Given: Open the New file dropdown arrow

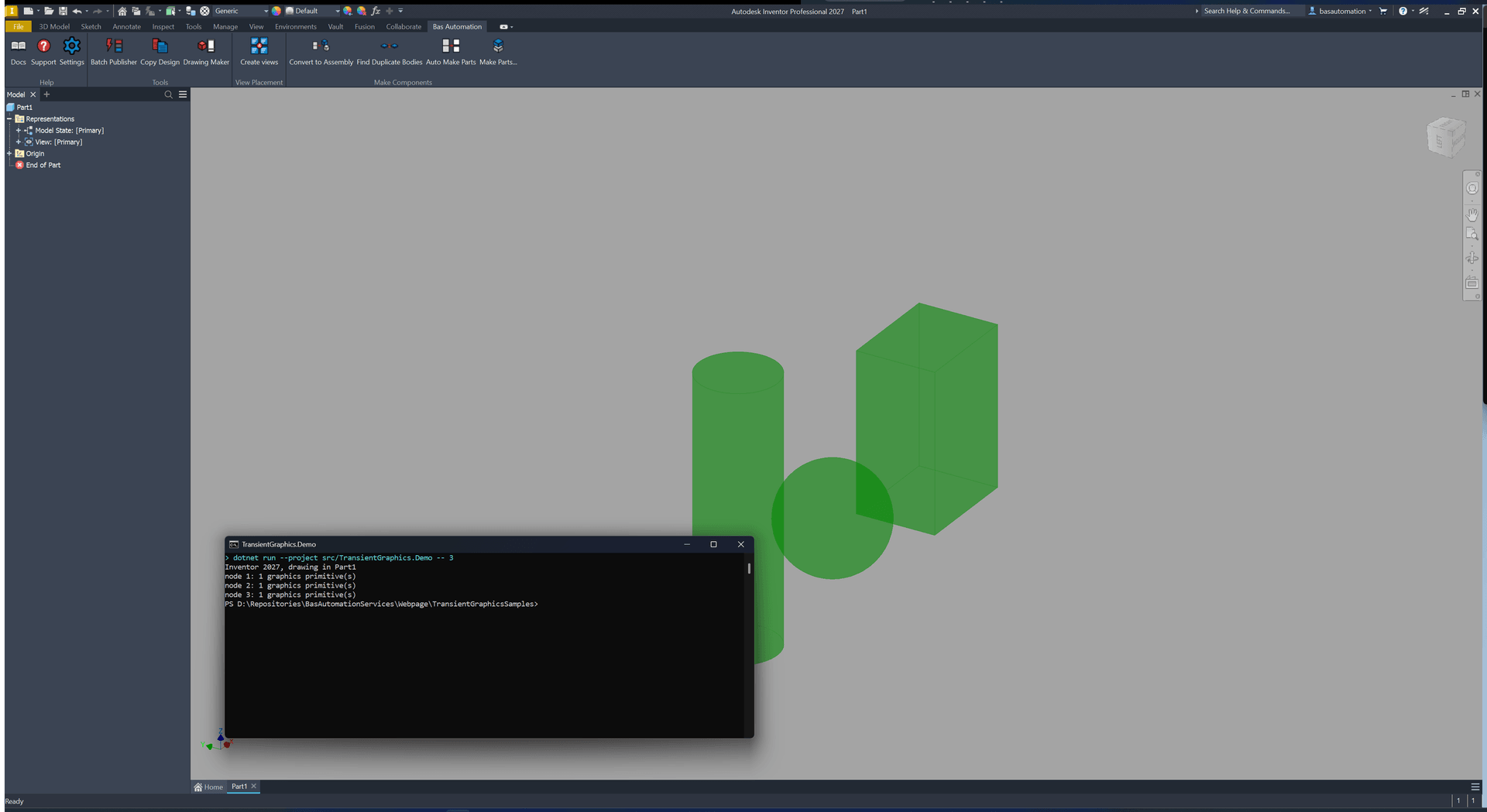Looking at the screenshot, I should [37, 11].
